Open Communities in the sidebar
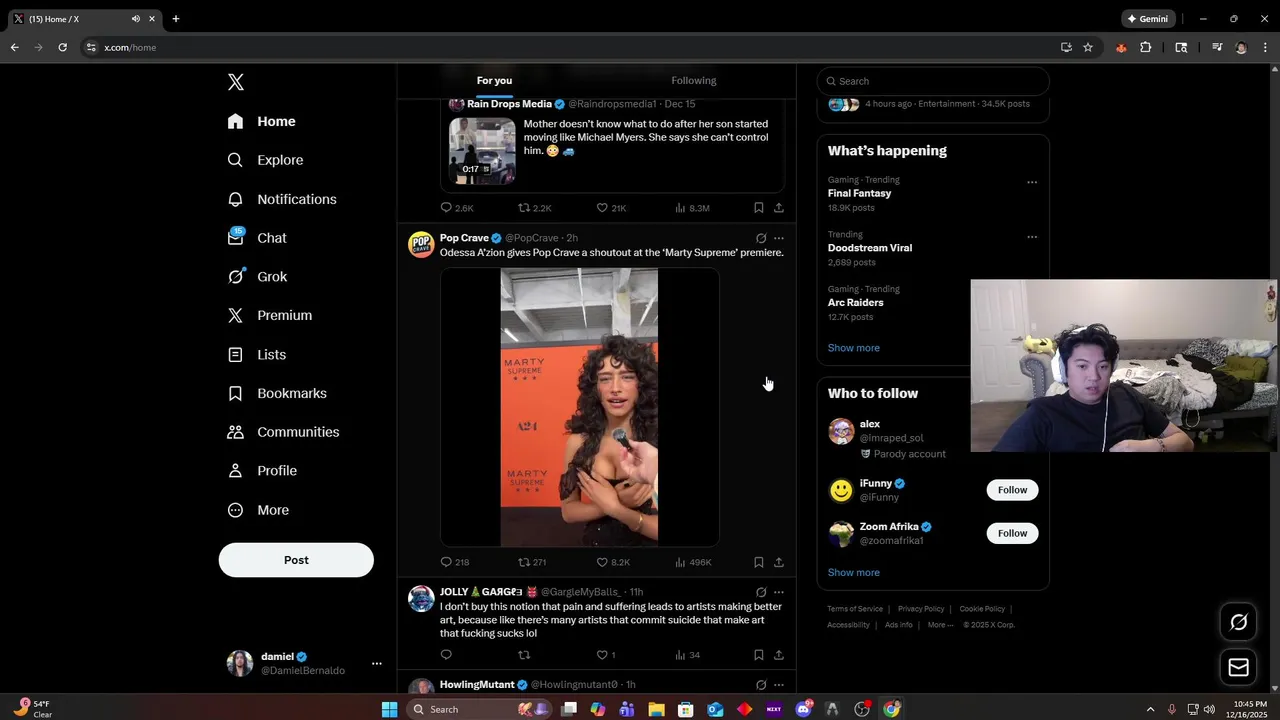 pos(284,432)
